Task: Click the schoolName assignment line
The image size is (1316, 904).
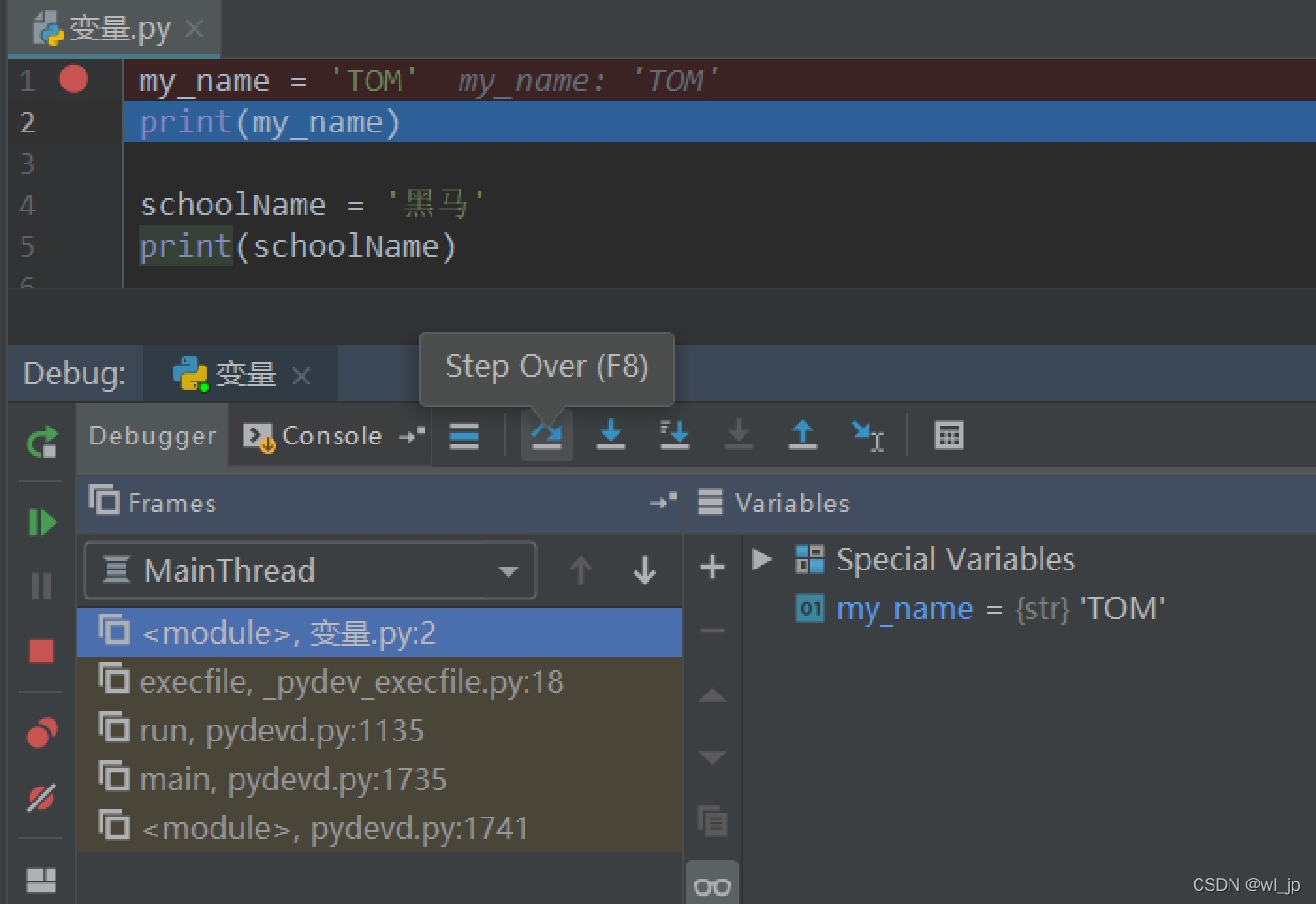Action: [x=312, y=204]
